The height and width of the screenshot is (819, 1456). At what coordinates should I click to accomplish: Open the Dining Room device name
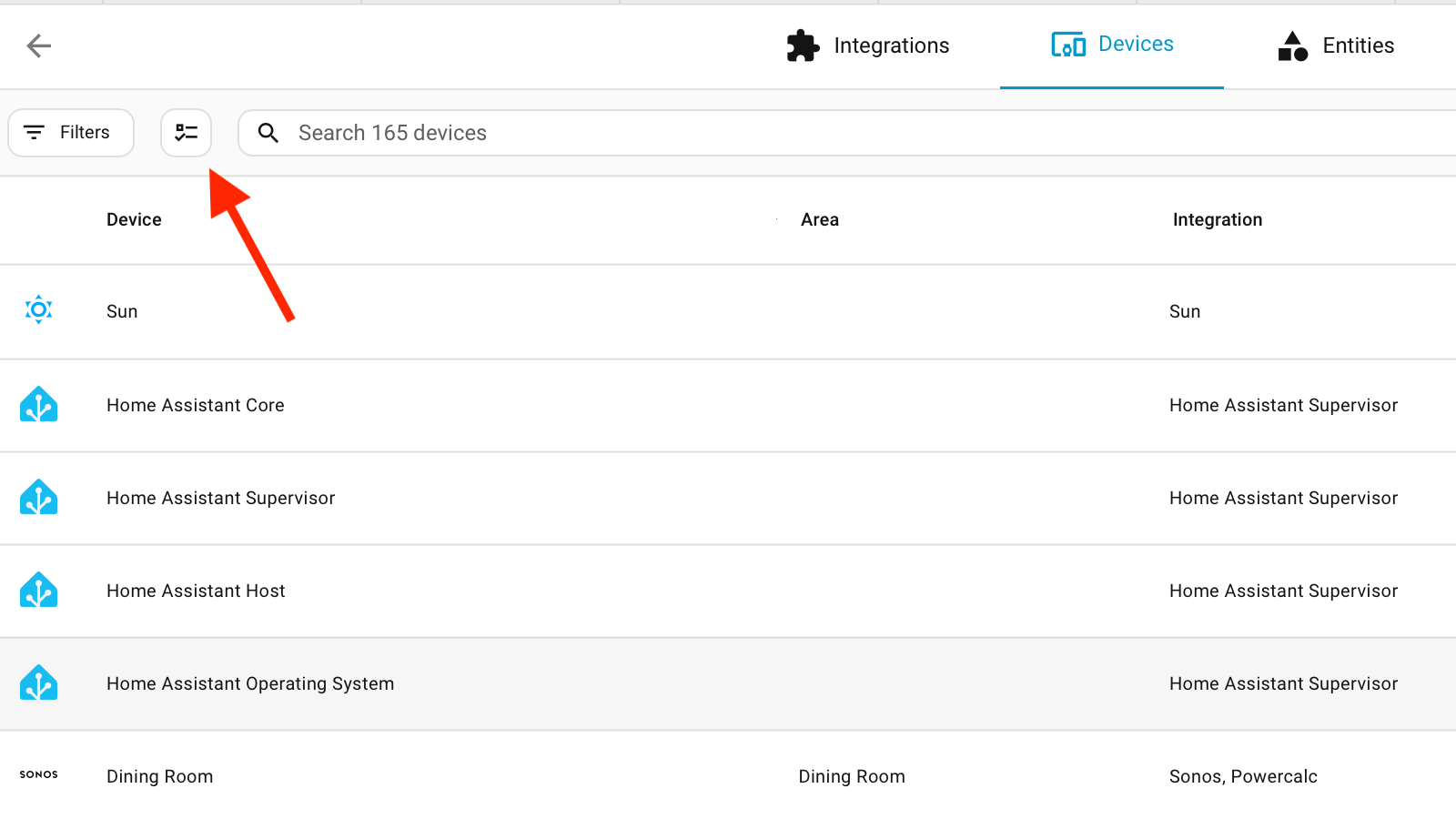pos(160,776)
